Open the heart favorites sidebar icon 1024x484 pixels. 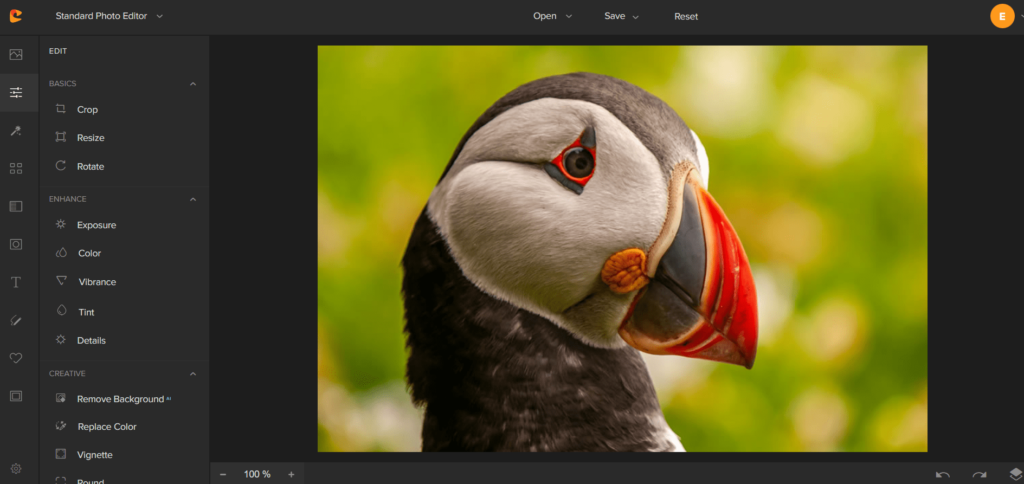click(16, 358)
